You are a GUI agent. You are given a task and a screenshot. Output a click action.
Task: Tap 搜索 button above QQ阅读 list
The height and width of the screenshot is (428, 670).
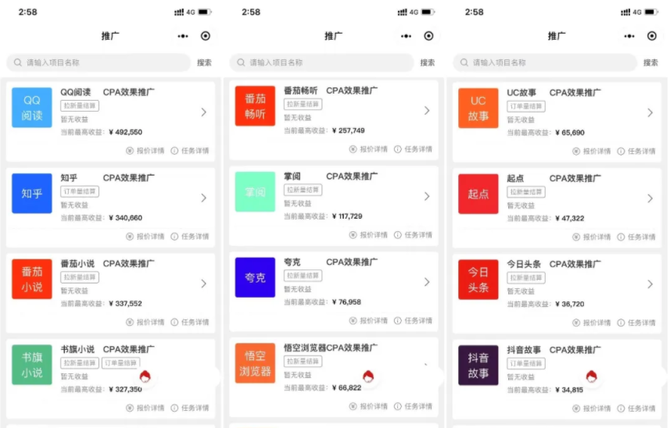(204, 63)
